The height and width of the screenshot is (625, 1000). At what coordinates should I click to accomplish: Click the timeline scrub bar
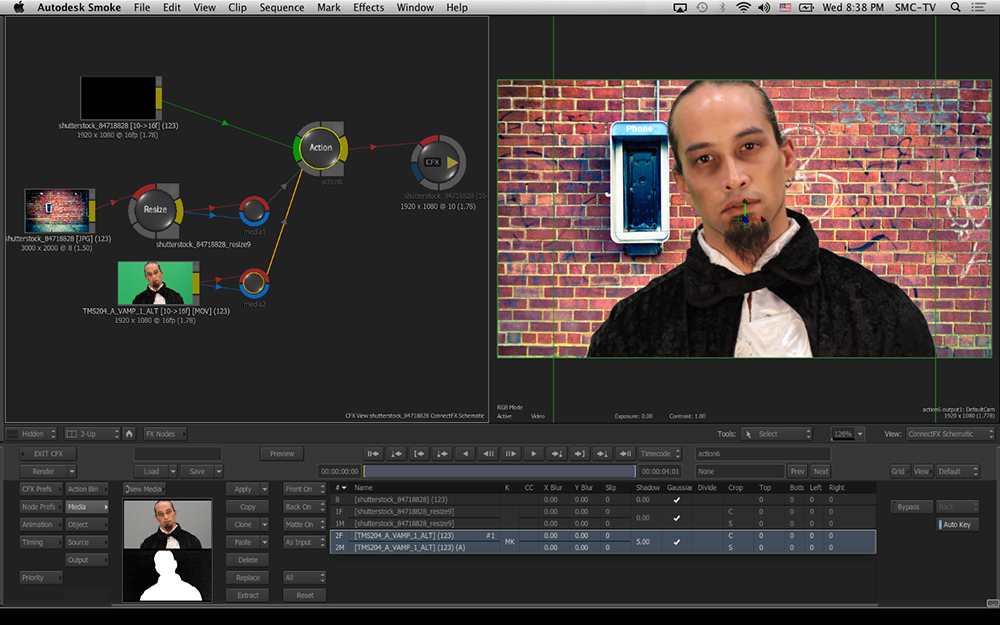pyautogui.click(x=498, y=471)
